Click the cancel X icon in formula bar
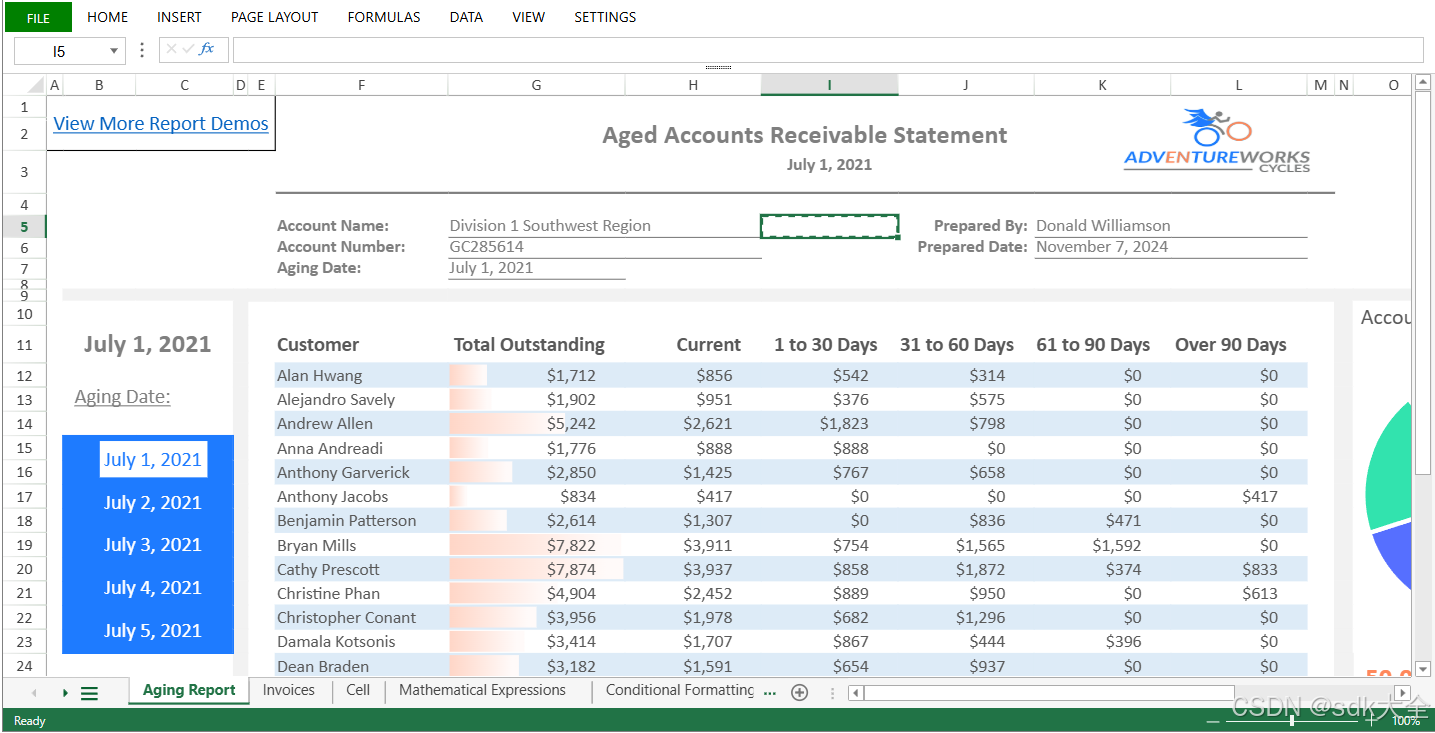Image resolution: width=1435 pixels, height=733 pixels. coord(171,49)
